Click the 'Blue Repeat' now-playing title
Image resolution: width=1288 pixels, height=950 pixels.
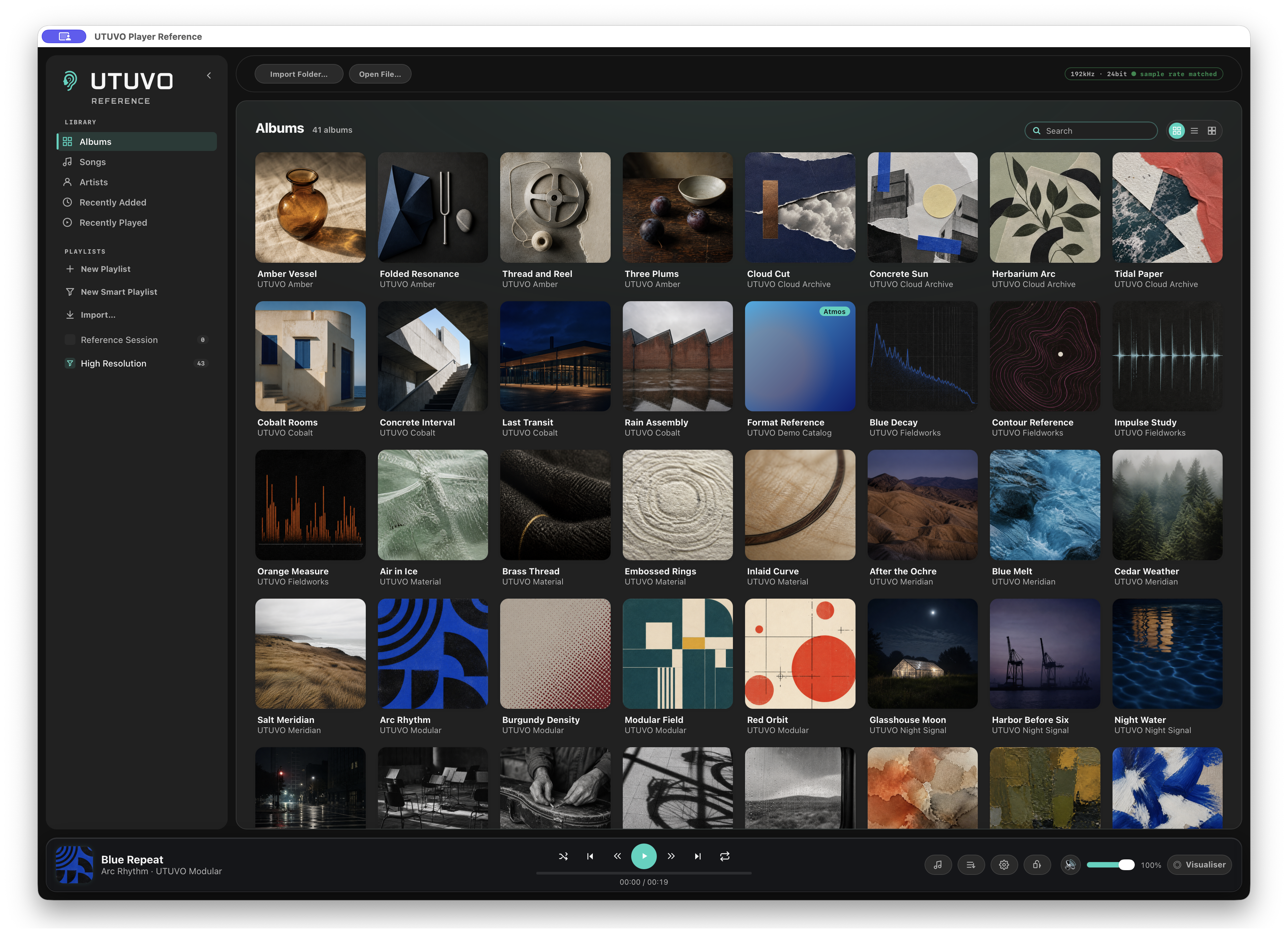coord(132,860)
